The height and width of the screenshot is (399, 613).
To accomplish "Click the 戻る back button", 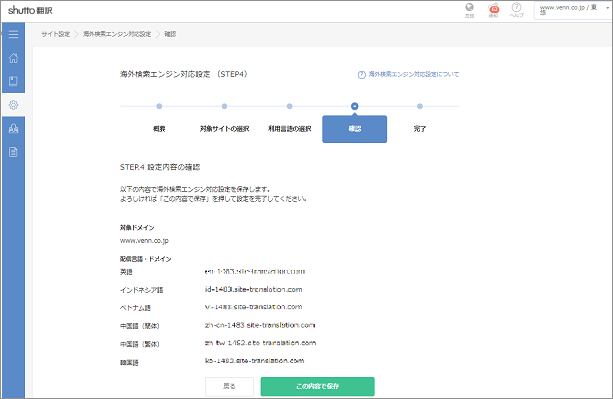I will 229,386.
